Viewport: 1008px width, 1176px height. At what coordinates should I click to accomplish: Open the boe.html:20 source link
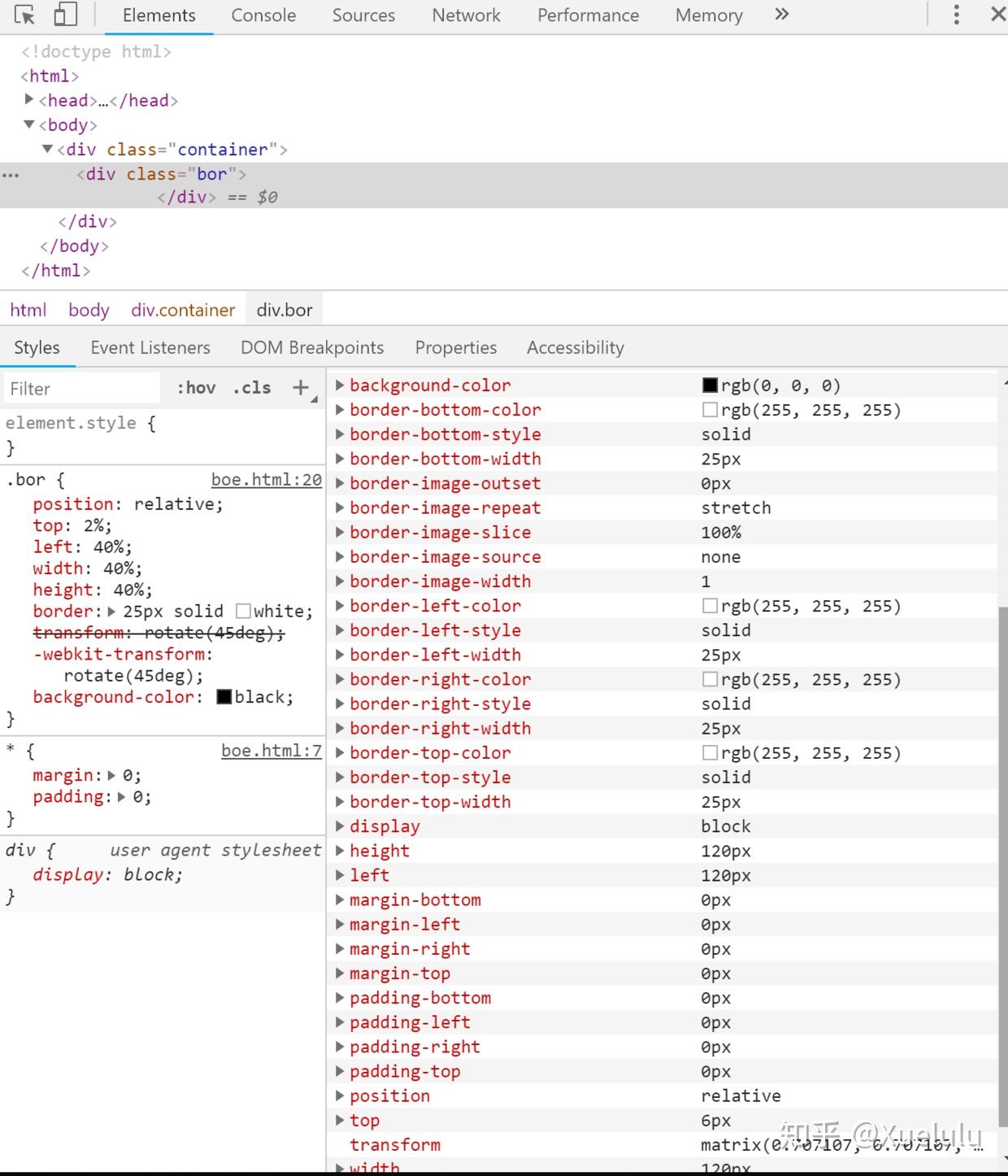(x=265, y=480)
